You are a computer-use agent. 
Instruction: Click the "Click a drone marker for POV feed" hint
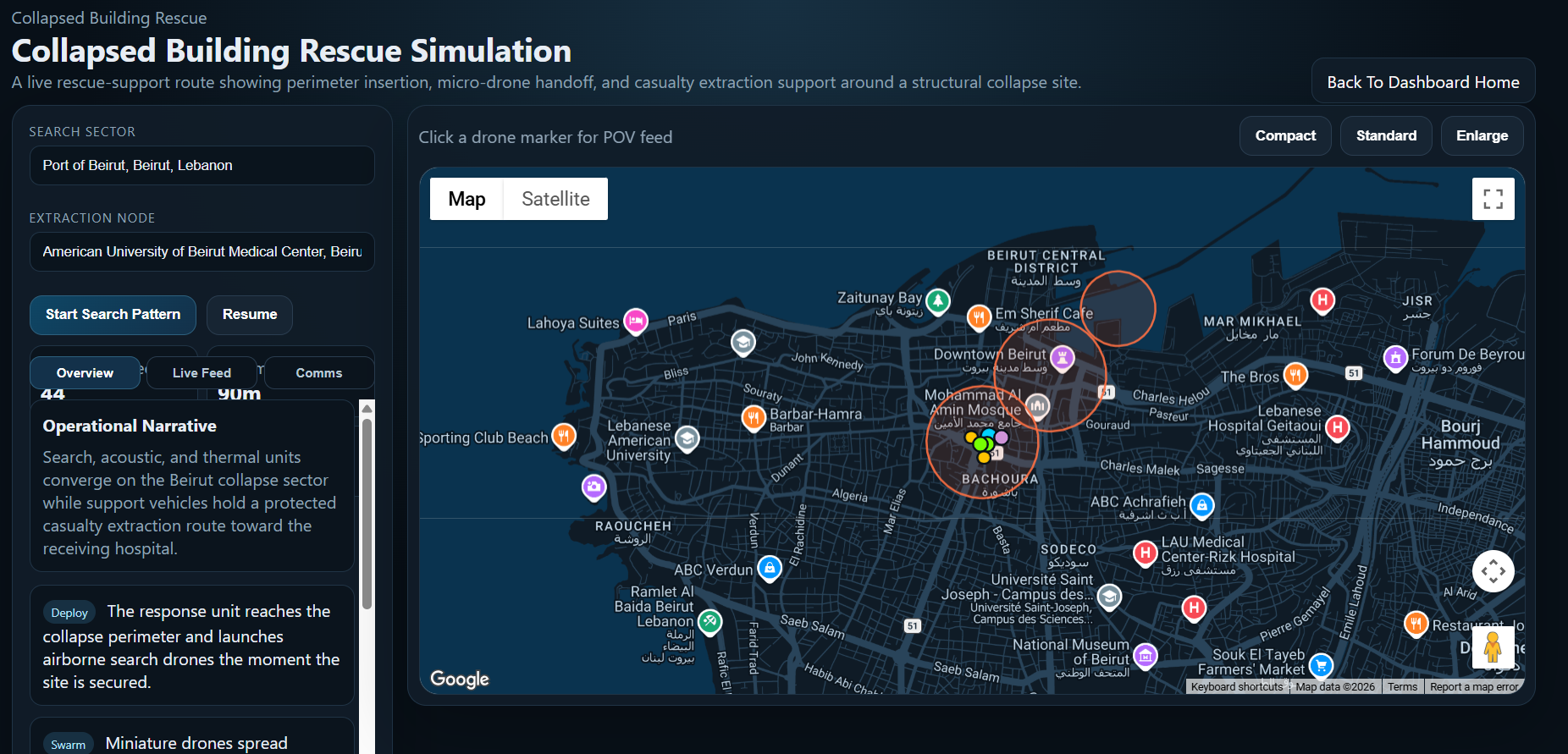[545, 137]
